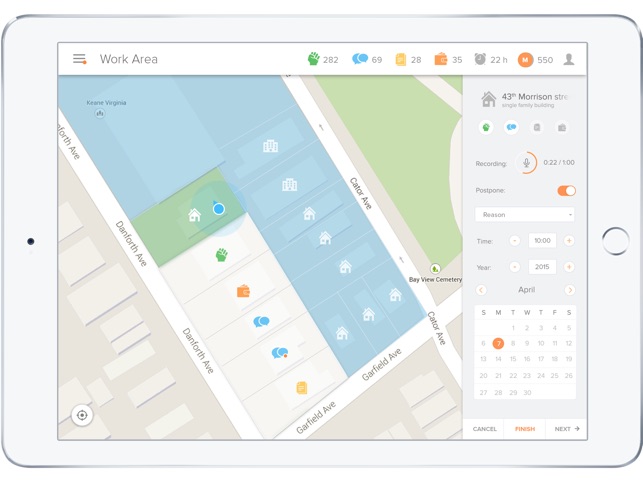Open the user profile icon
This screenshot has height=482, width=643.
pos(569,59)
